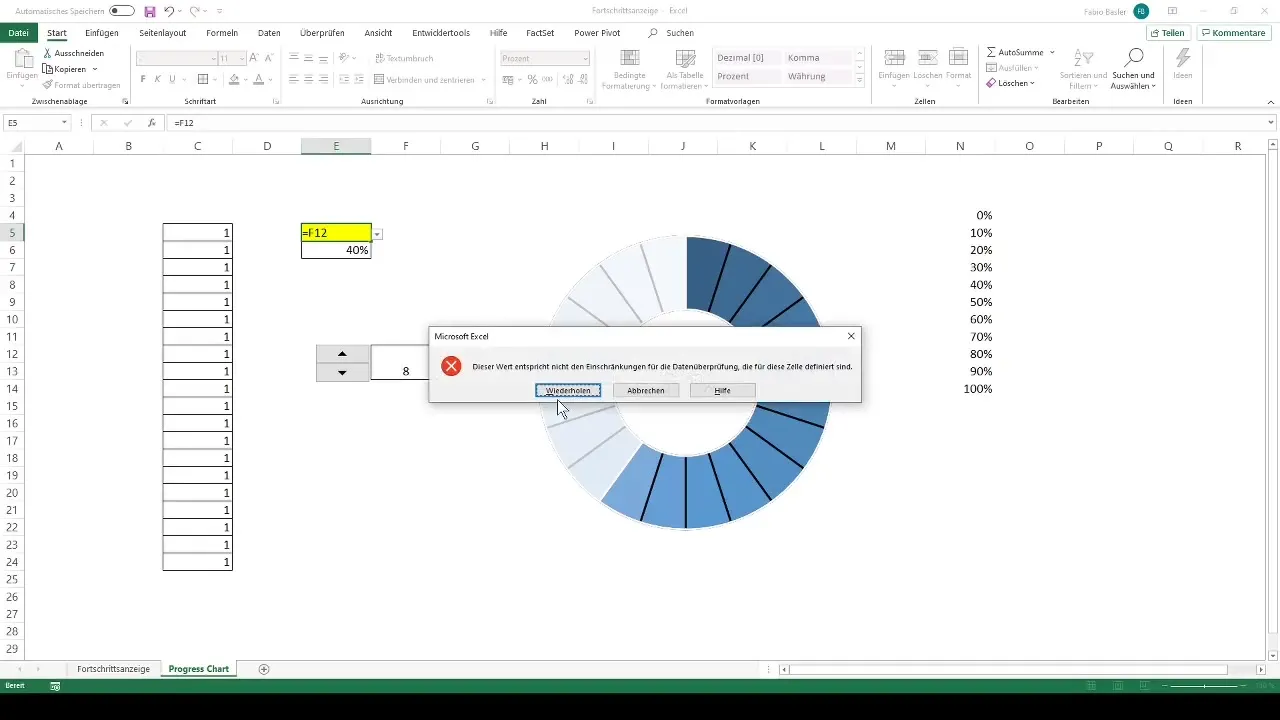
Task: Click the zoom slider in status bar
Action: 1205,686
